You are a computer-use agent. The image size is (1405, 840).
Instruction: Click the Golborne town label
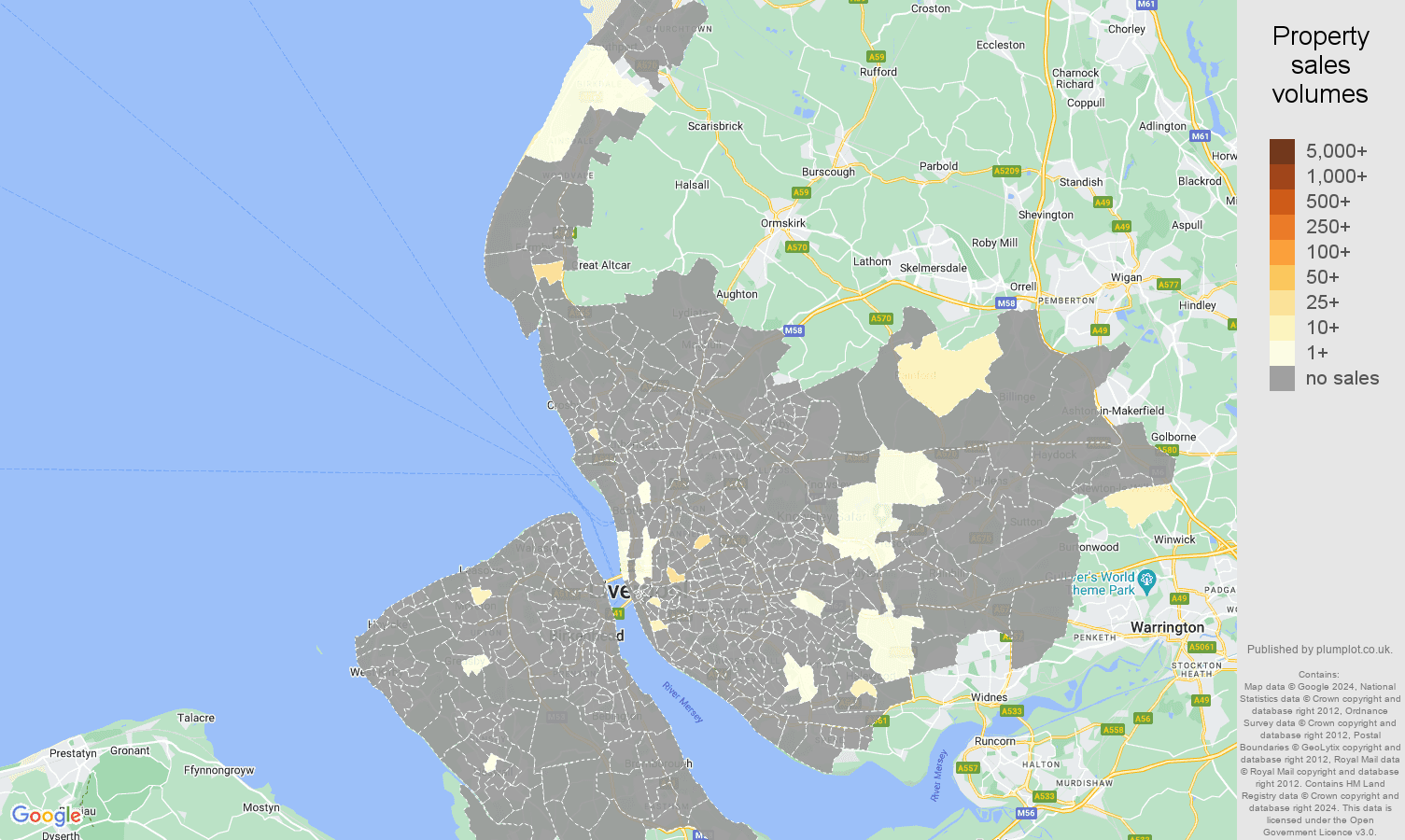pyautogui.click(x=1173, y=437)
